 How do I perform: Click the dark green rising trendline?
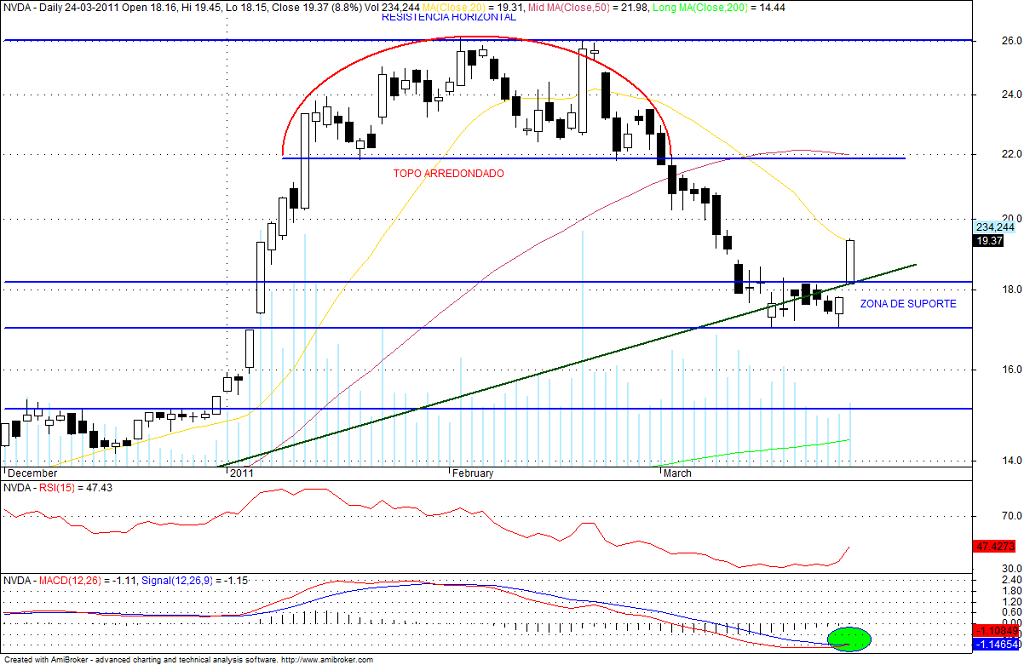(x=568, y=365)
